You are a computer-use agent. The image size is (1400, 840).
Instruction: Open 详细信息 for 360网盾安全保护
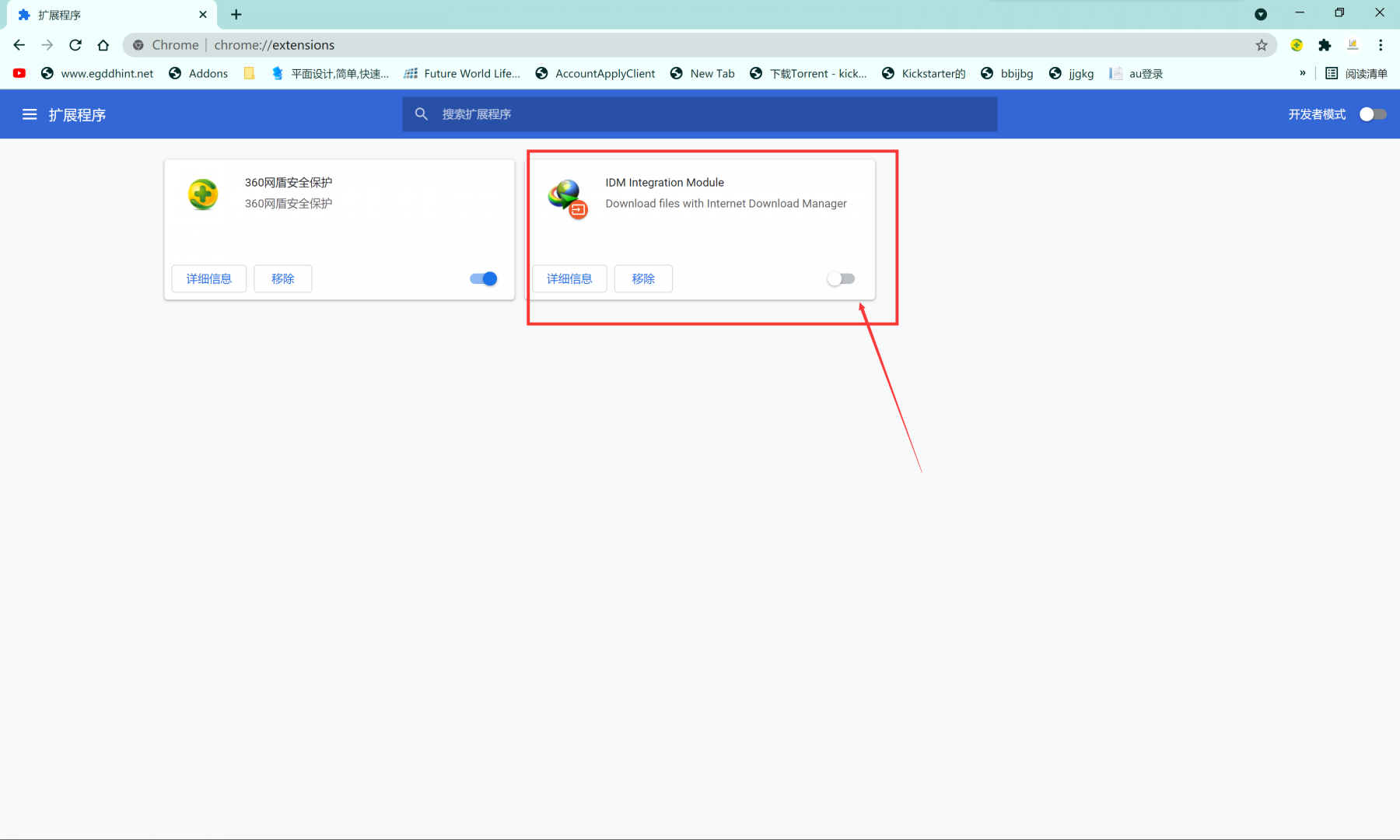click(x=209, y=278)
